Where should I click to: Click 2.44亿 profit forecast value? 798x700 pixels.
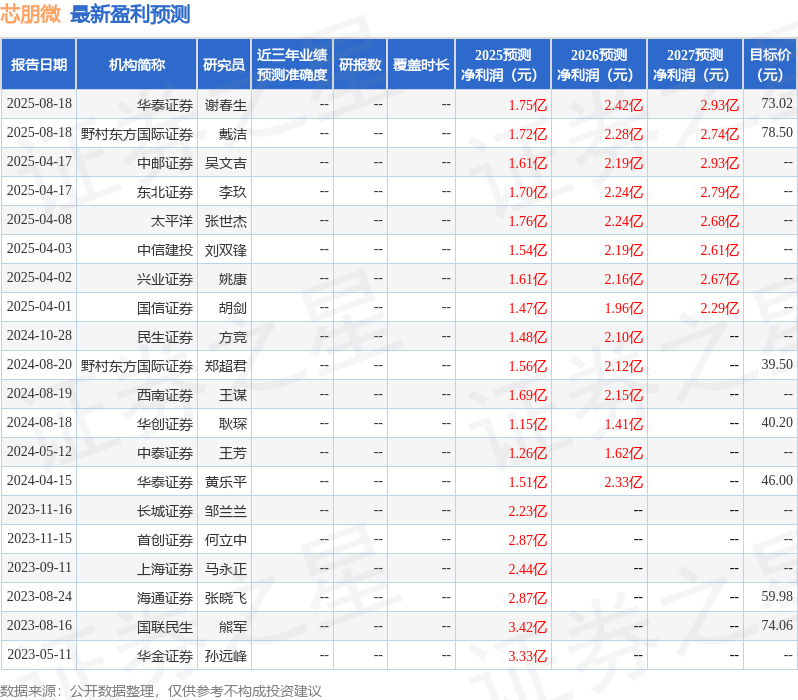[528, 569]
